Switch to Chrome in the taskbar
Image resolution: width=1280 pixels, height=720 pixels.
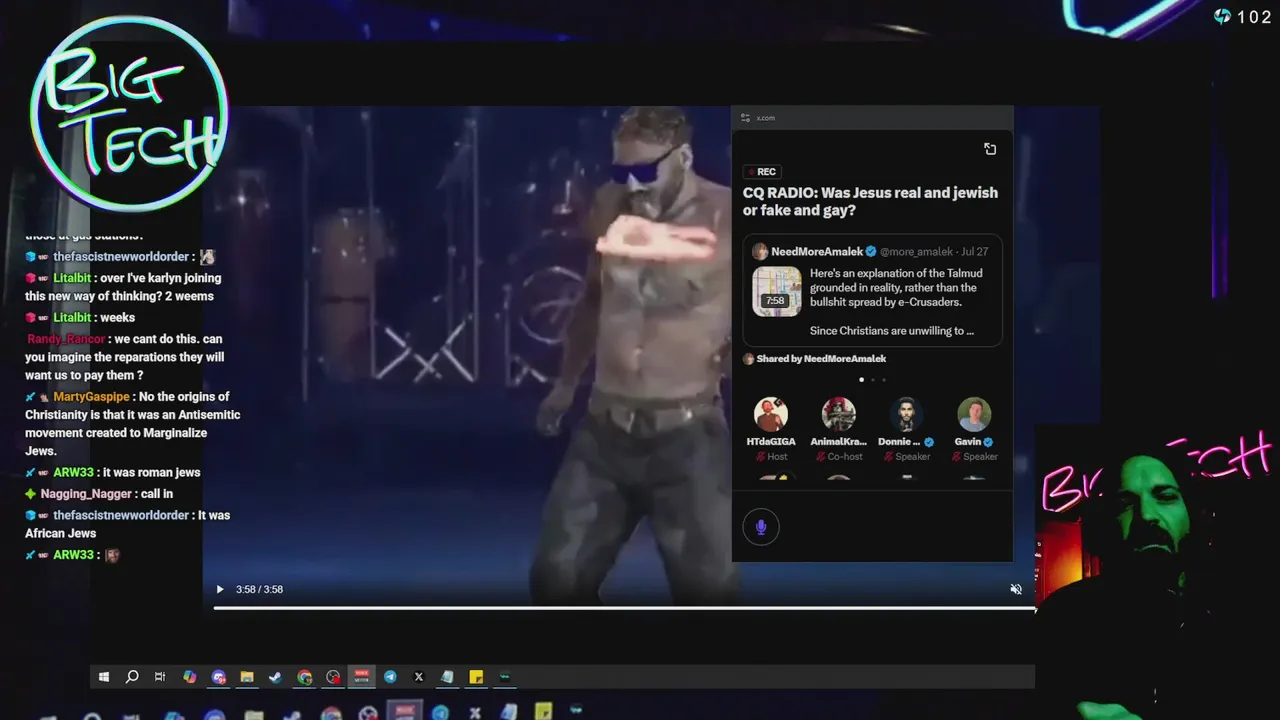(x=304, y=677)
